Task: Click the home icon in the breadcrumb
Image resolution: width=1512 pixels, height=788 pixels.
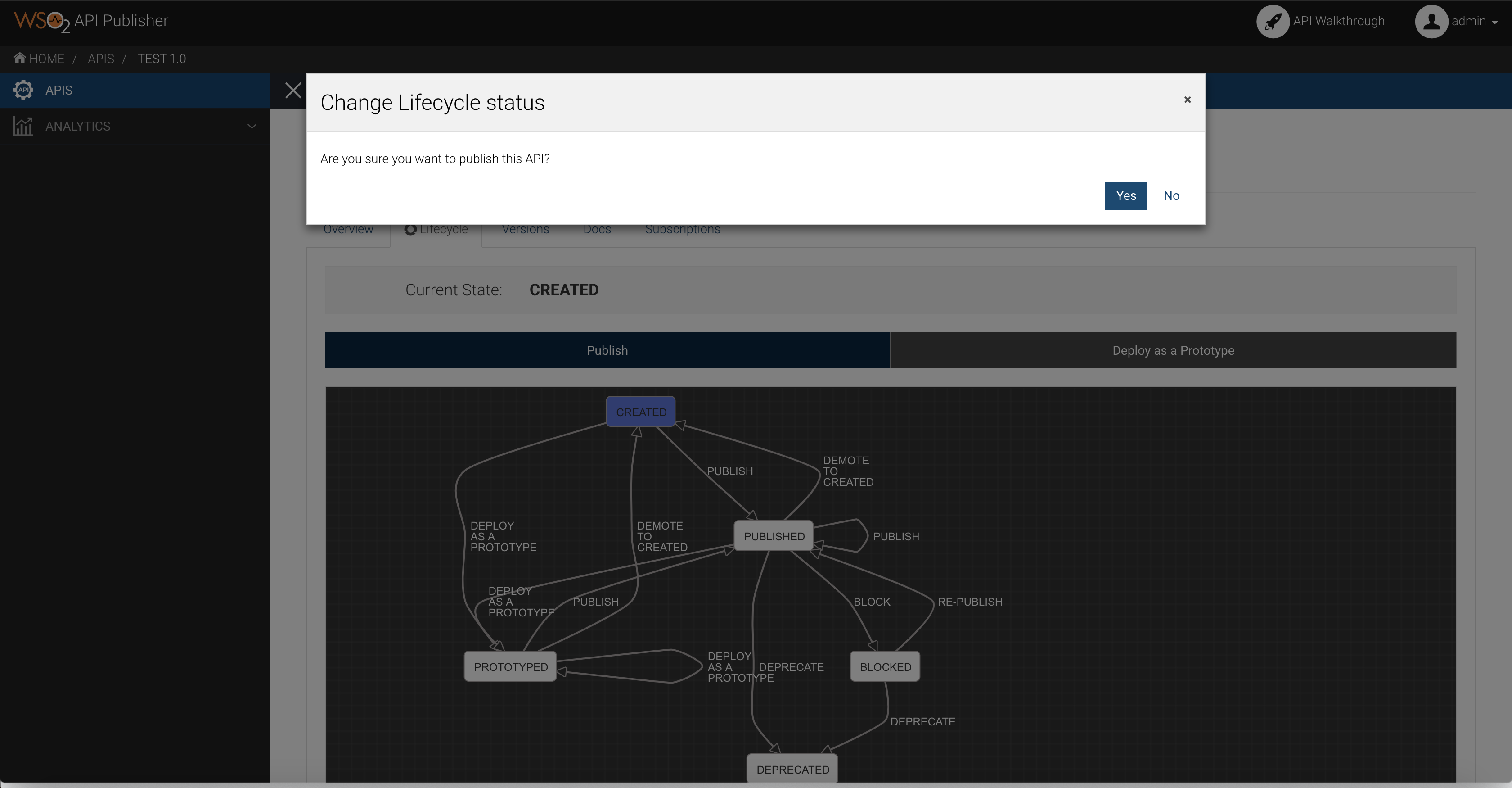Action: pyautogui.click(x=19, y=58)
